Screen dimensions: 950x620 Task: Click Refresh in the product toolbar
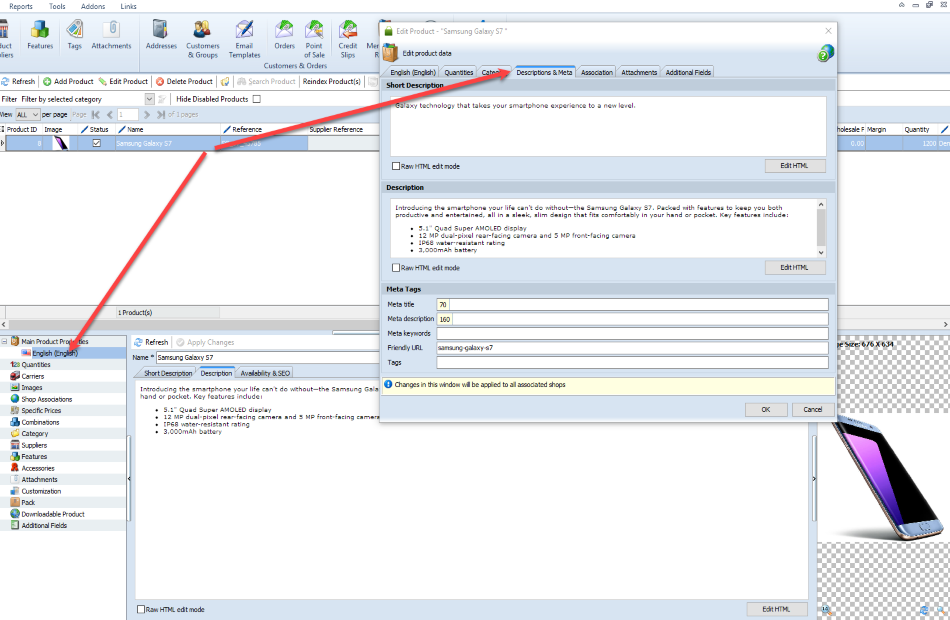pos(18,81)
